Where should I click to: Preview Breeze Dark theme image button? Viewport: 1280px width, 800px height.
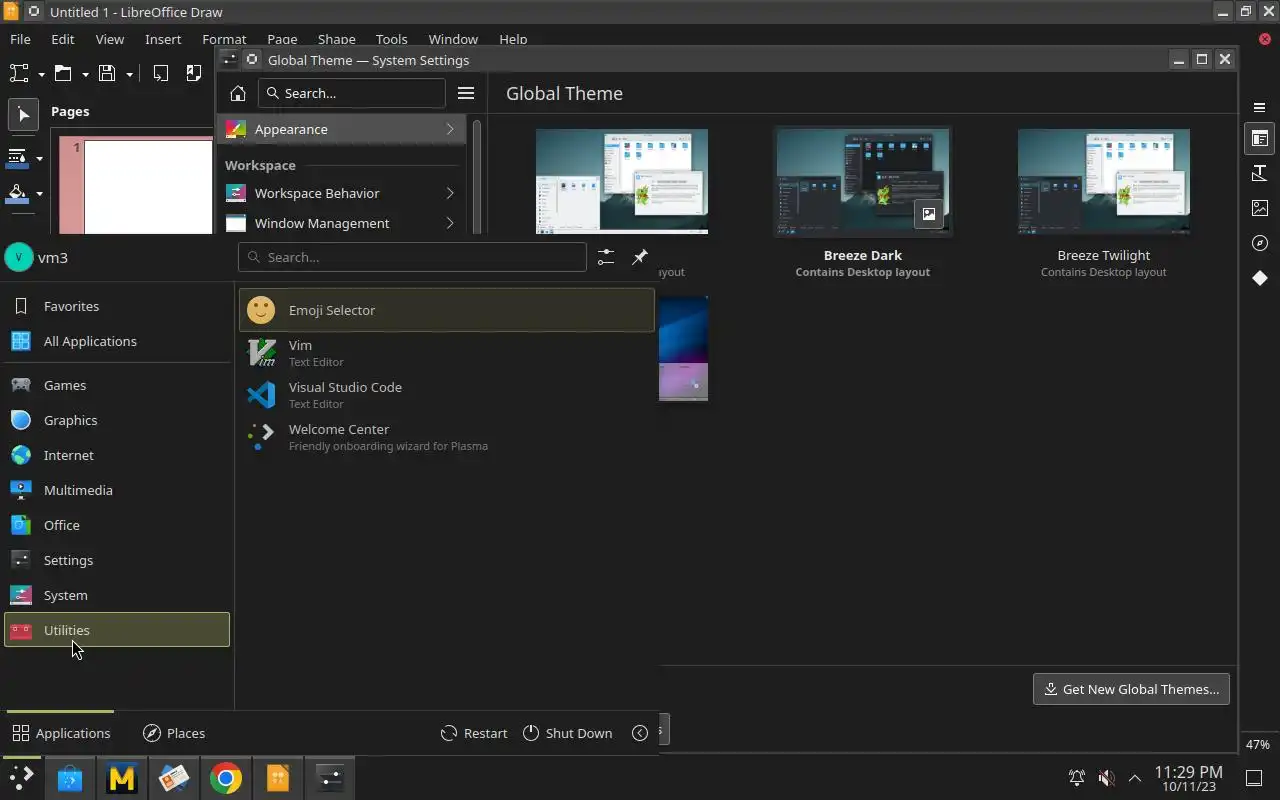[x=929, y=214]
